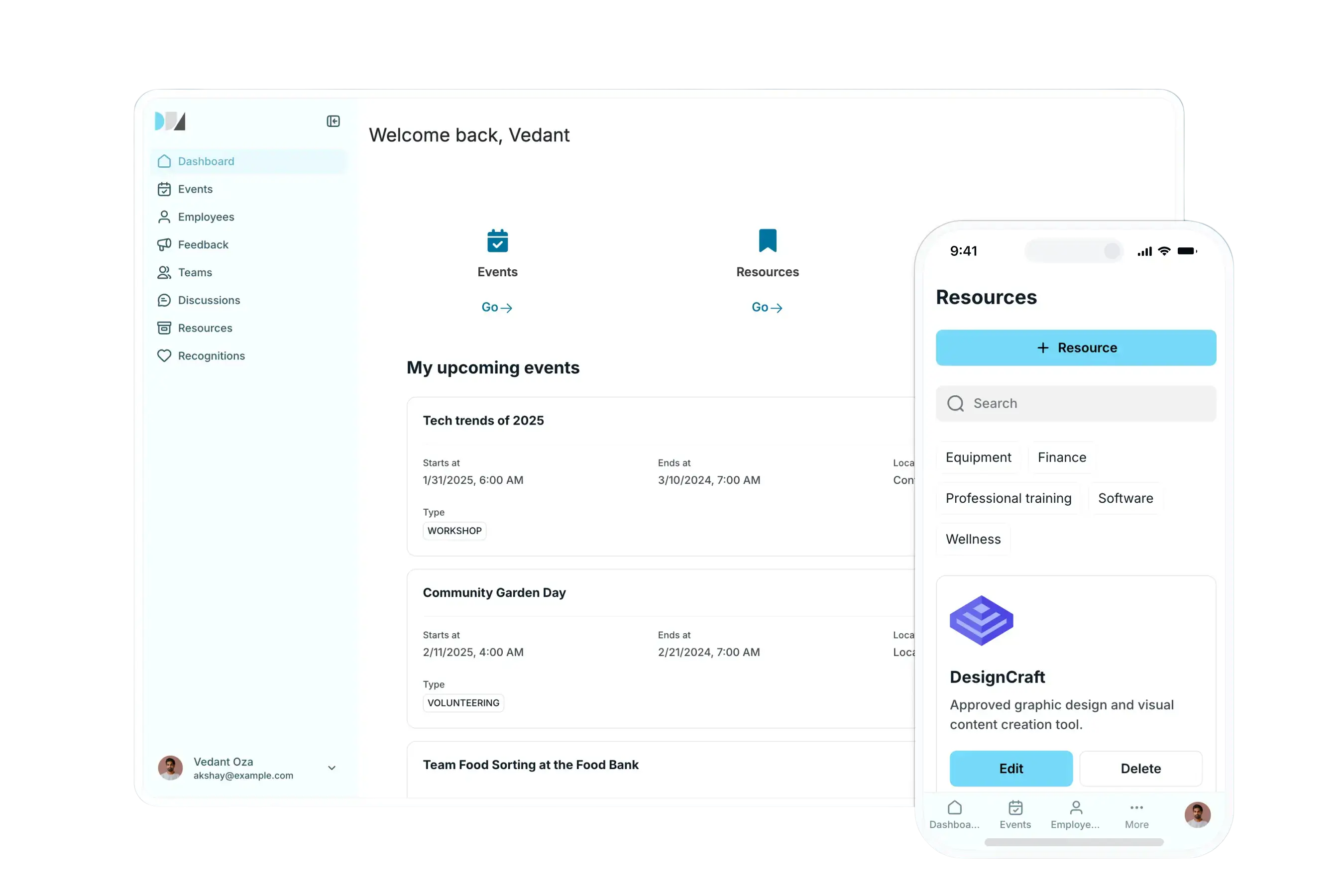
Task: Open the Teams menu item in the sidebar
Action: coord(194,273)
